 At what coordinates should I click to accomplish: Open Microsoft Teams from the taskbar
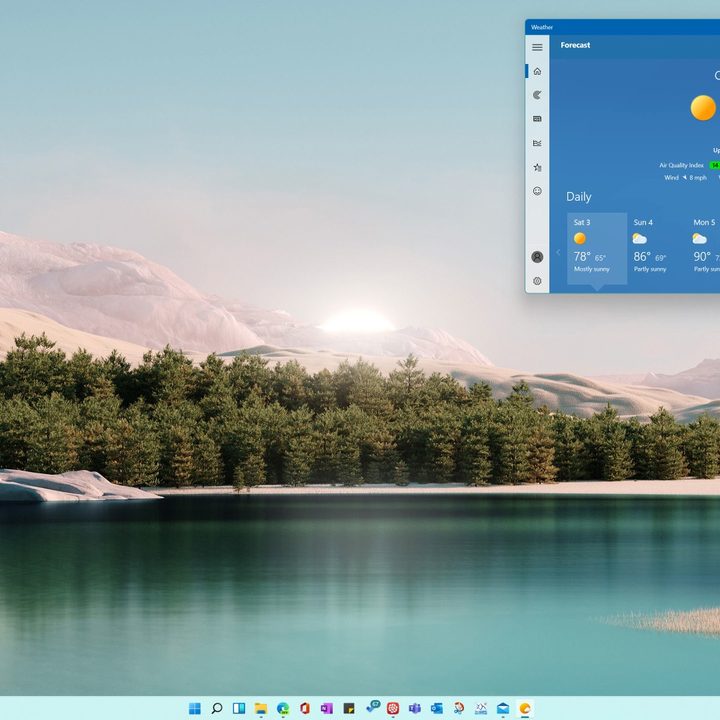tap(415, 708)
